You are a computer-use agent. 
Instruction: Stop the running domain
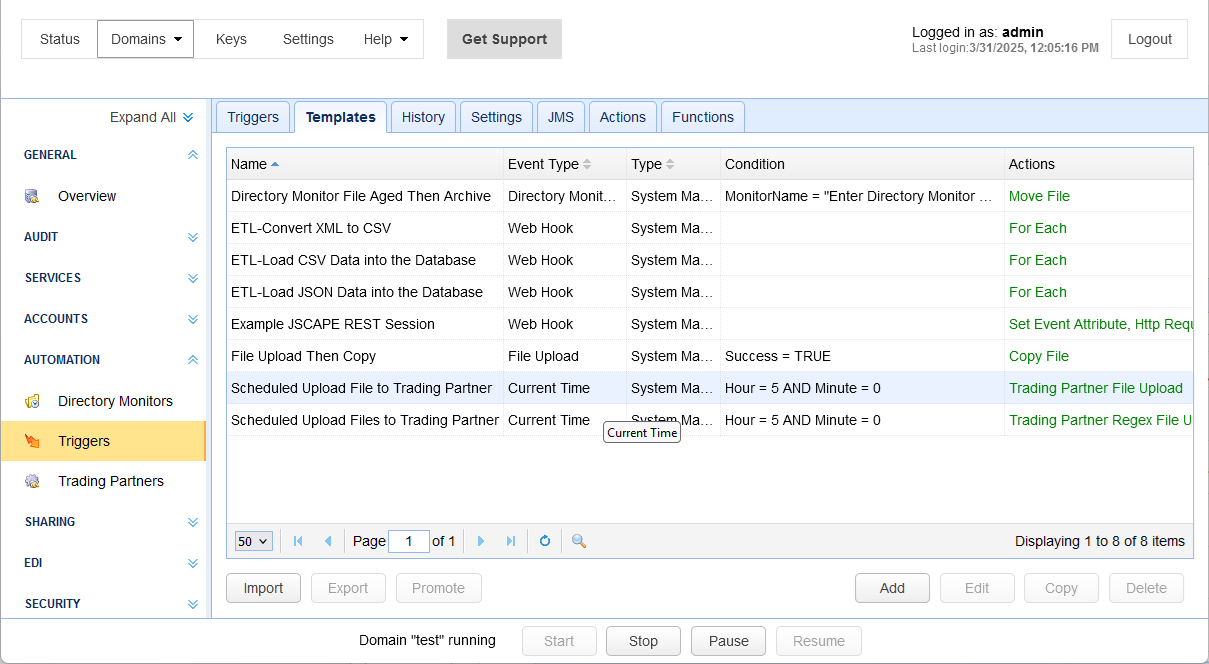tap(643, 641)
